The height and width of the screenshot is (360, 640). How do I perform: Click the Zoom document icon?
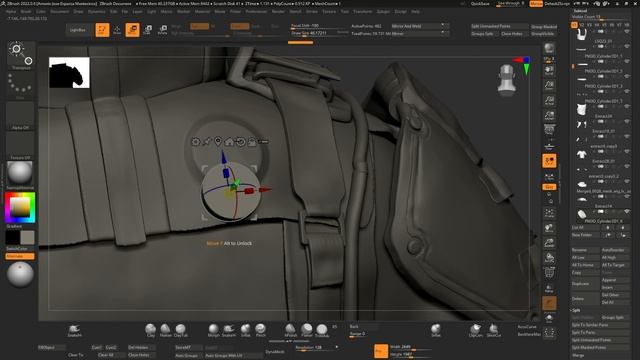[549, 85]
